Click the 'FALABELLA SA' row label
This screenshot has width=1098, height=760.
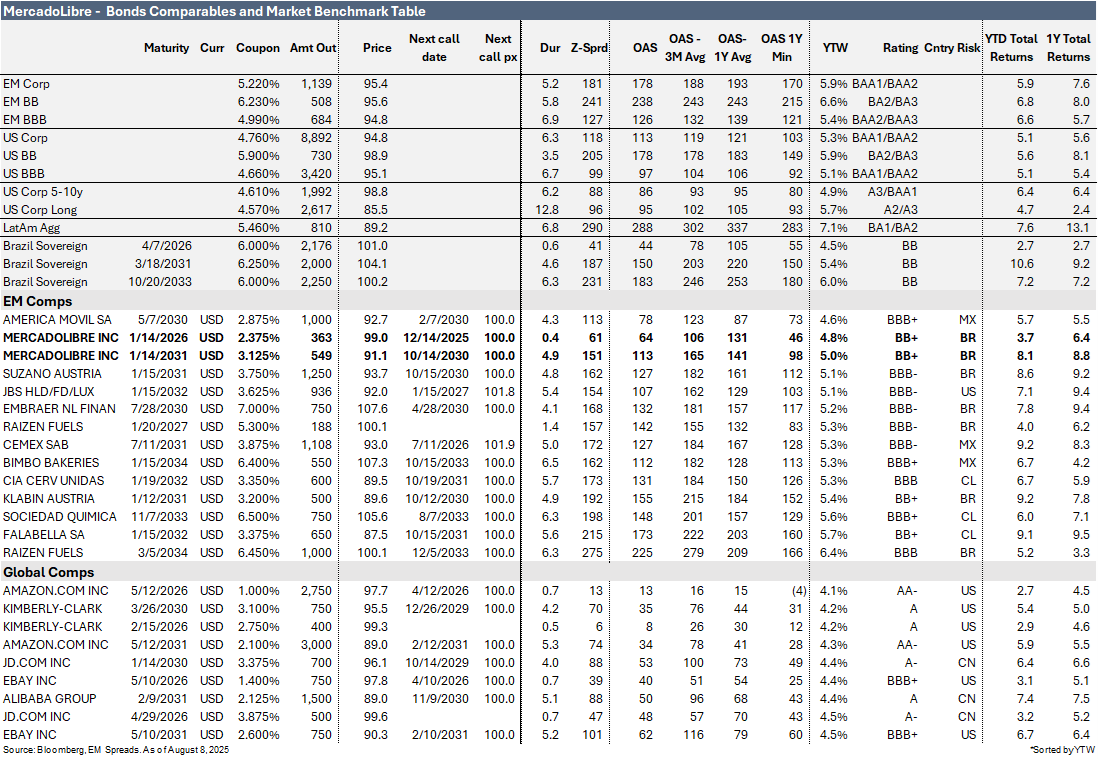click(43, 535)
